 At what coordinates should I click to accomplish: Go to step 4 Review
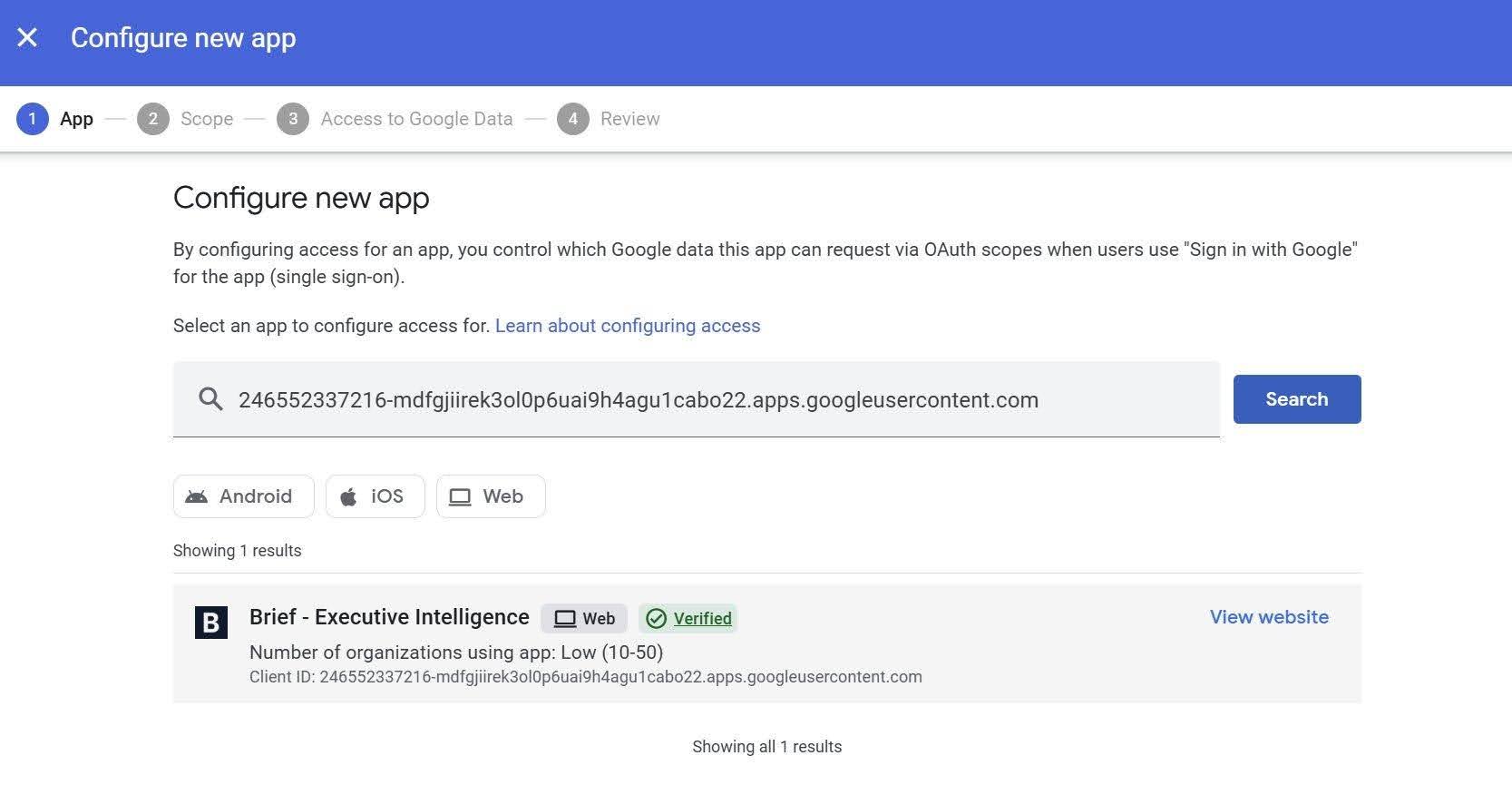point(609,119)
